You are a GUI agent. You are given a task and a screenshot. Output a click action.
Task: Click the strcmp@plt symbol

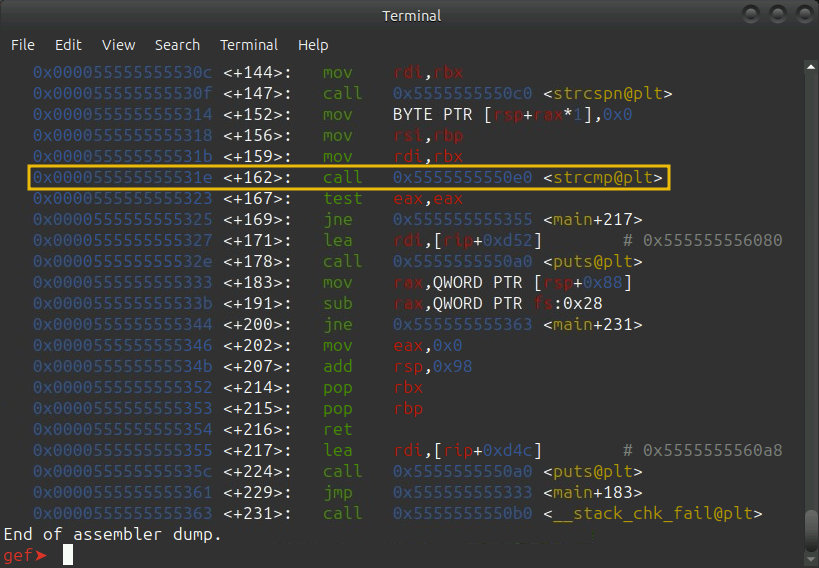(x=603, y=177)
